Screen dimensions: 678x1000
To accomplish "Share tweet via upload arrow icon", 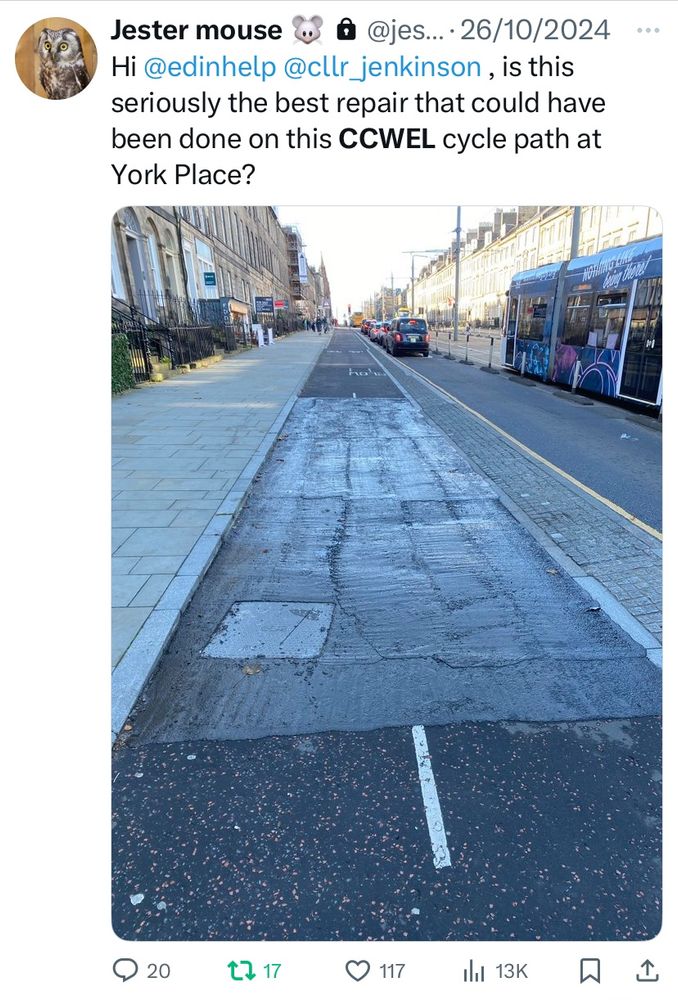I will point(647,970).
